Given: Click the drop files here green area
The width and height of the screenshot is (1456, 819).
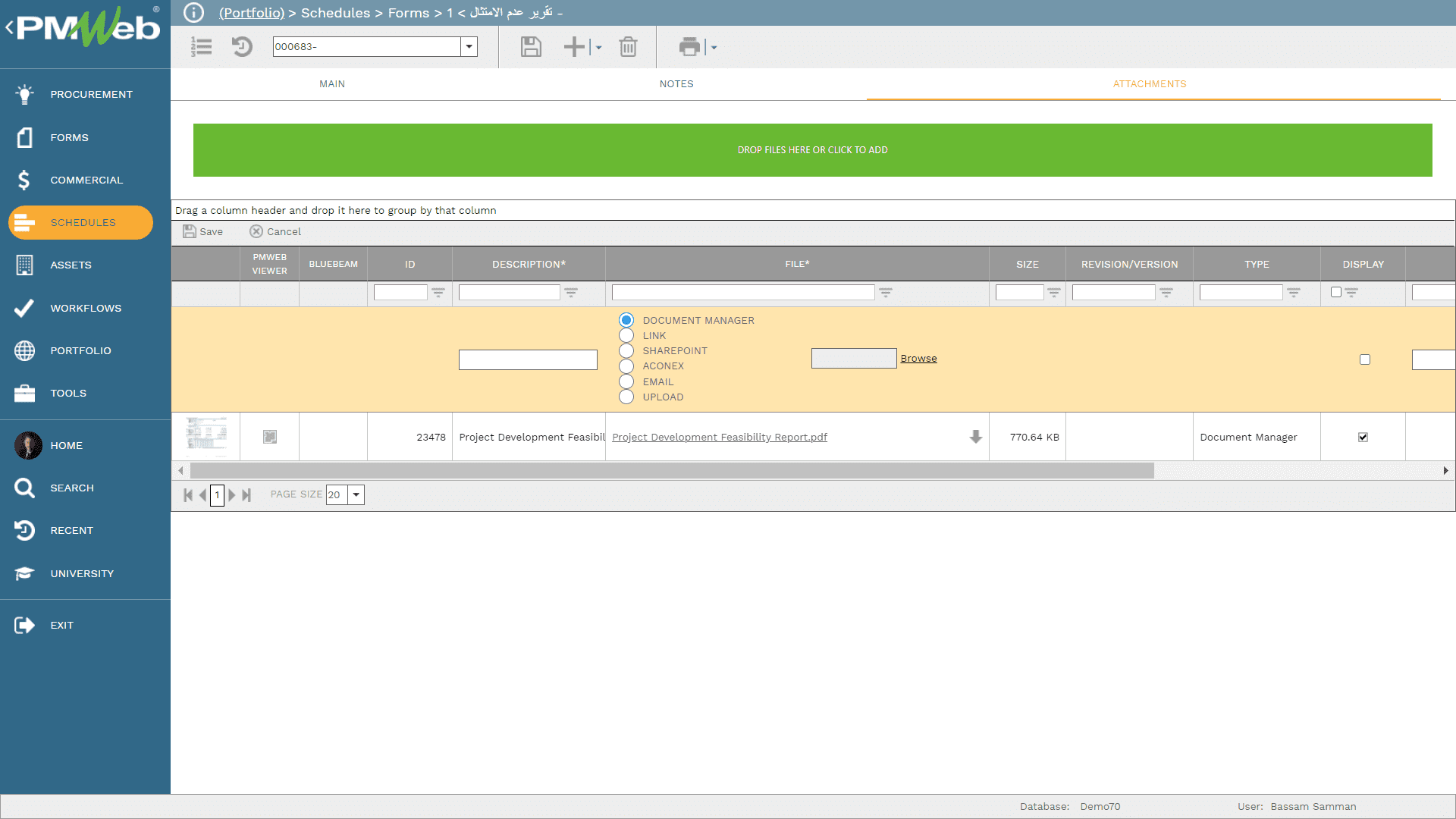Looking at the screenshot, I should click(812, 150).
